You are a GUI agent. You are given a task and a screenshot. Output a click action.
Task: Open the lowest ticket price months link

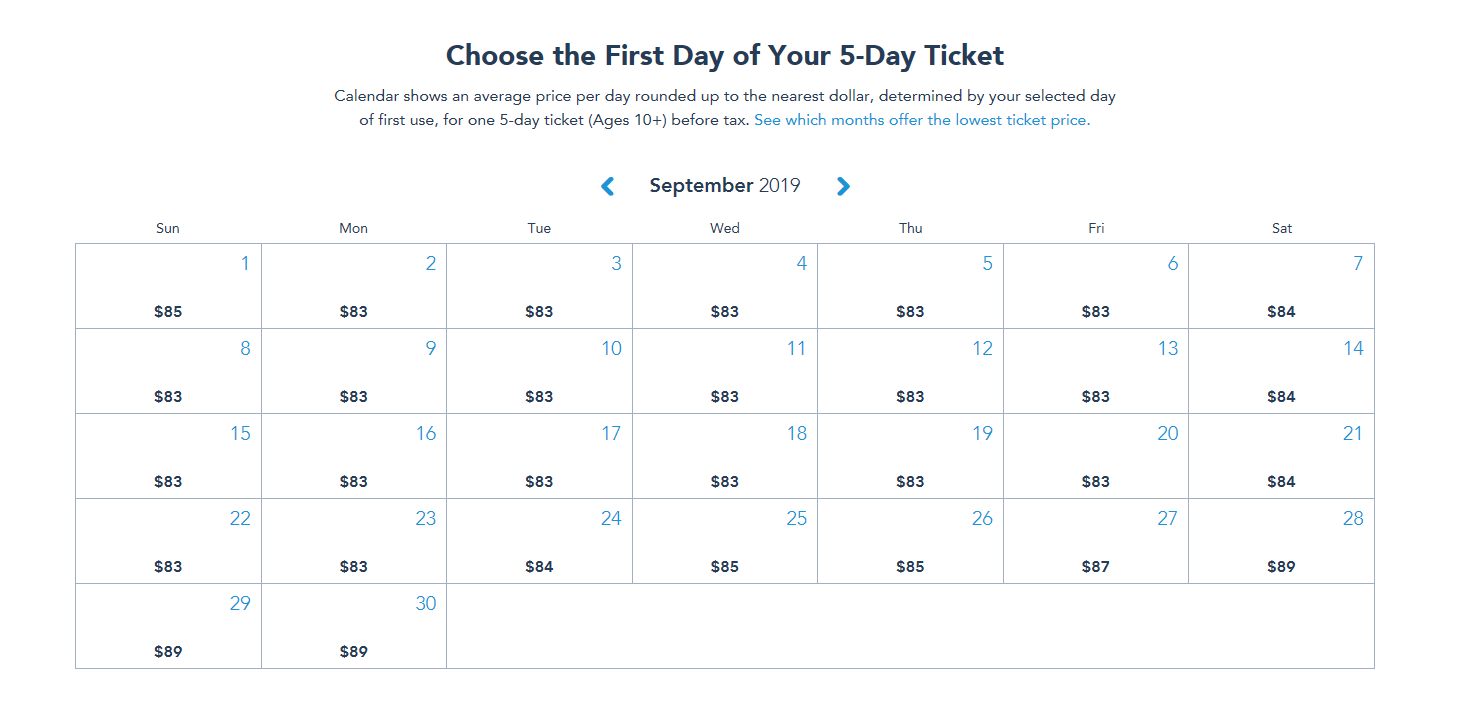[x=921, y=120]
